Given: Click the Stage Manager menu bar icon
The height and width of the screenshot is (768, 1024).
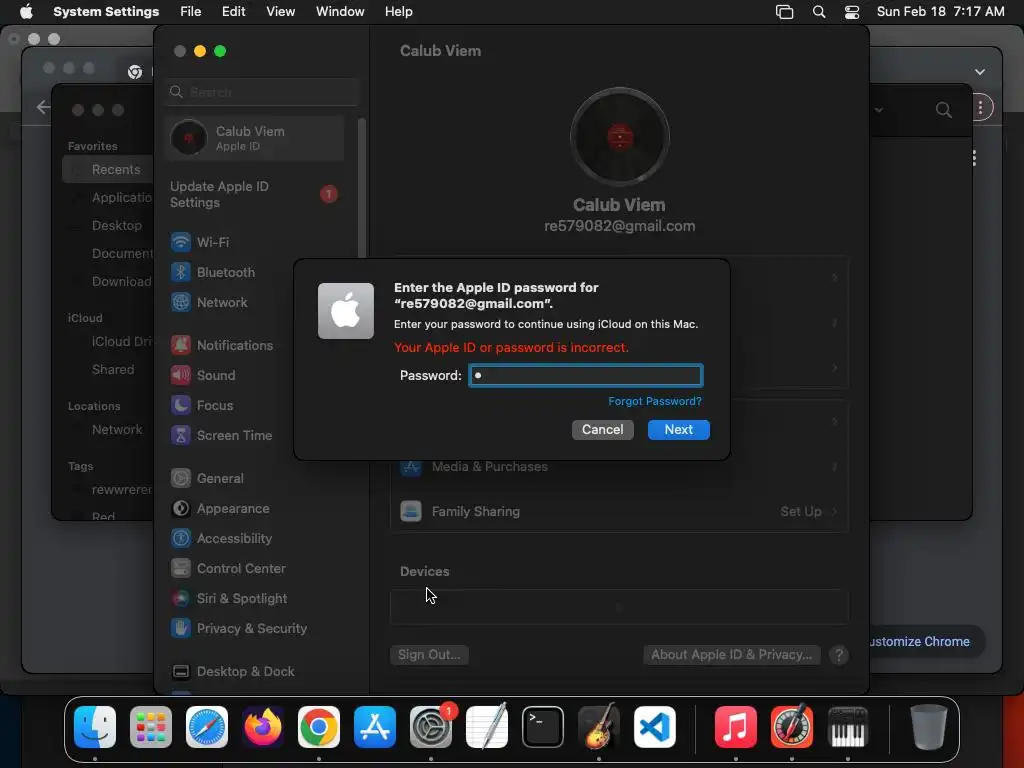Looking at the screenshot, I should (784, 12).
